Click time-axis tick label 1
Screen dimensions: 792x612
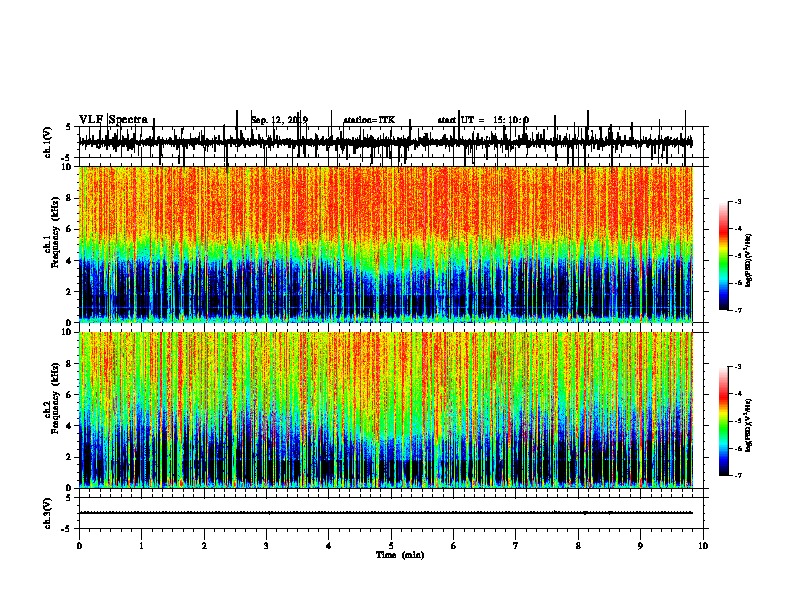point(141,546)
